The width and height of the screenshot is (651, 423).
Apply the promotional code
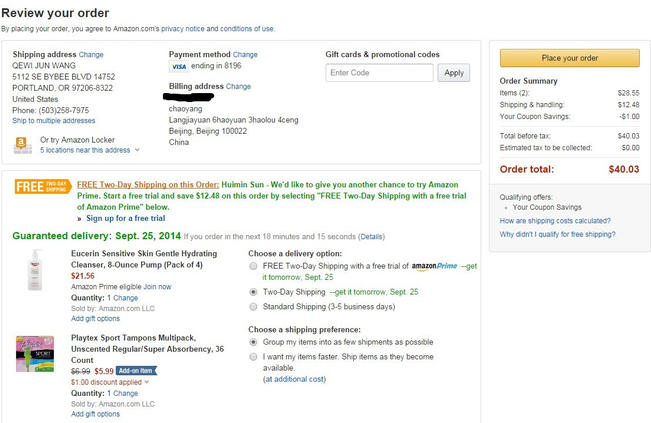point(453,73)
